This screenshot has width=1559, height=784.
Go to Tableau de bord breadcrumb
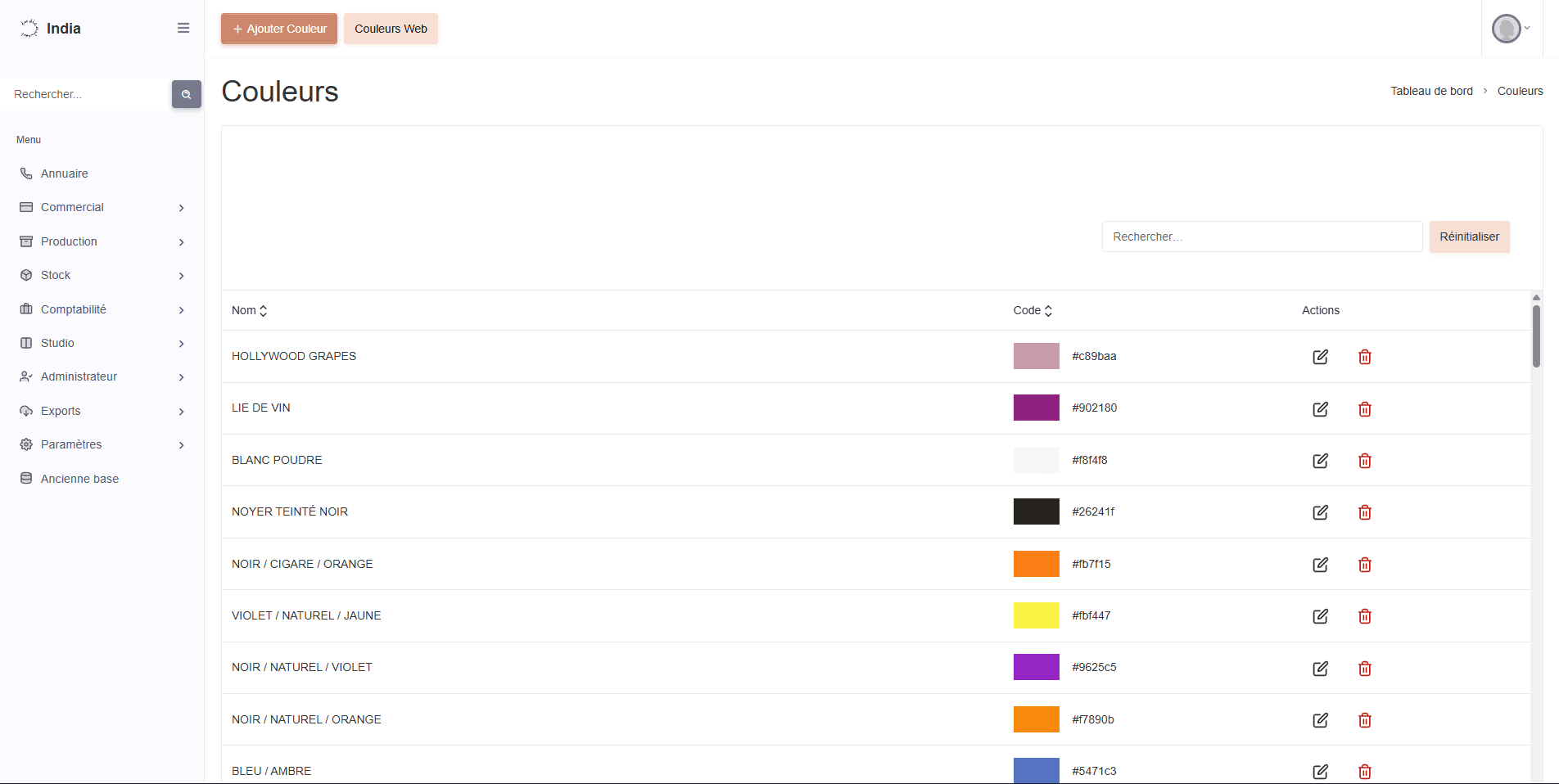[1431, 91]
